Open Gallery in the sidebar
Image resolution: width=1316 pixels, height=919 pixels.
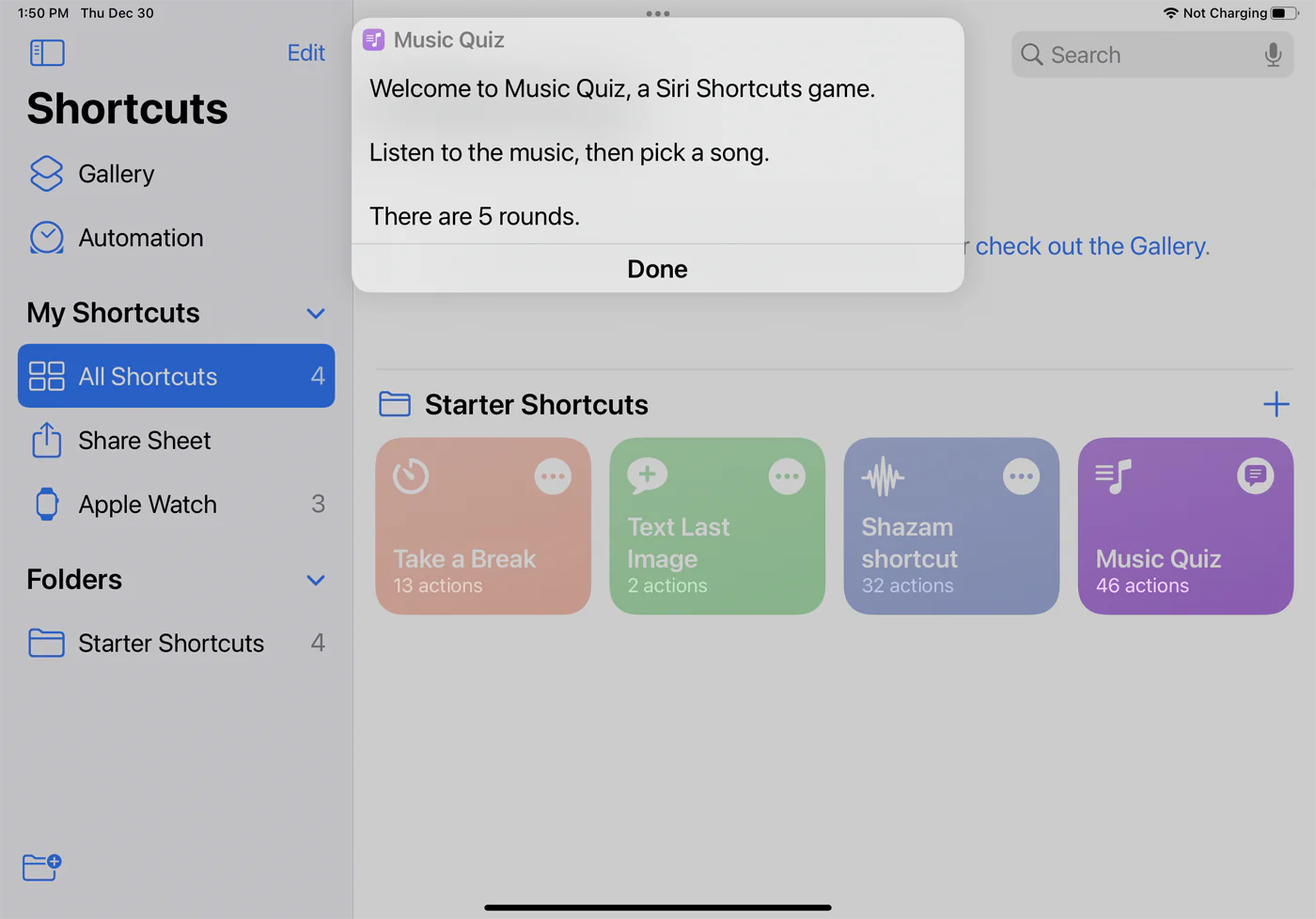tap(116, 174)
